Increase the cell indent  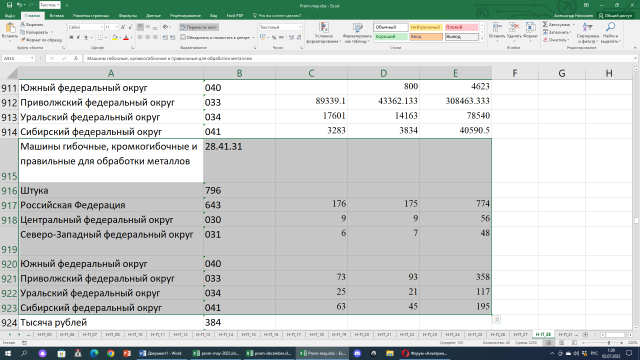pyautogui.click(x=172, y=38)
